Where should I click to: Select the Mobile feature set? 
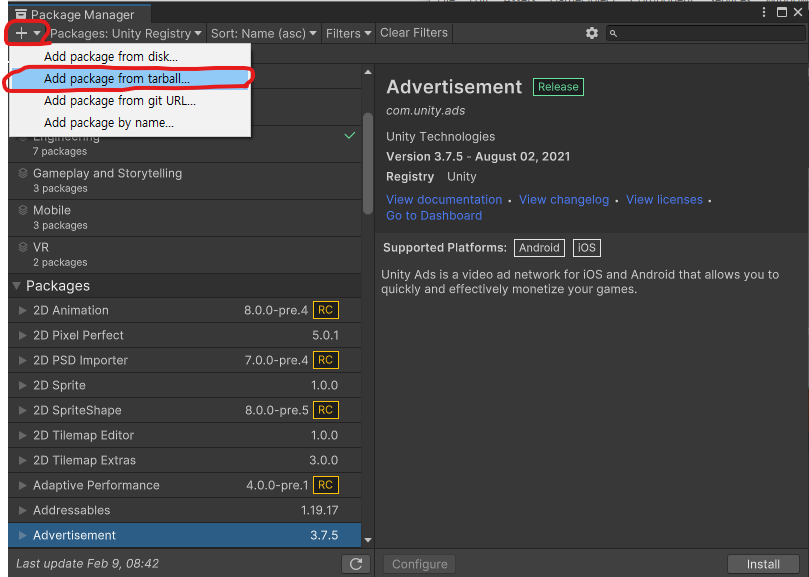185,218
